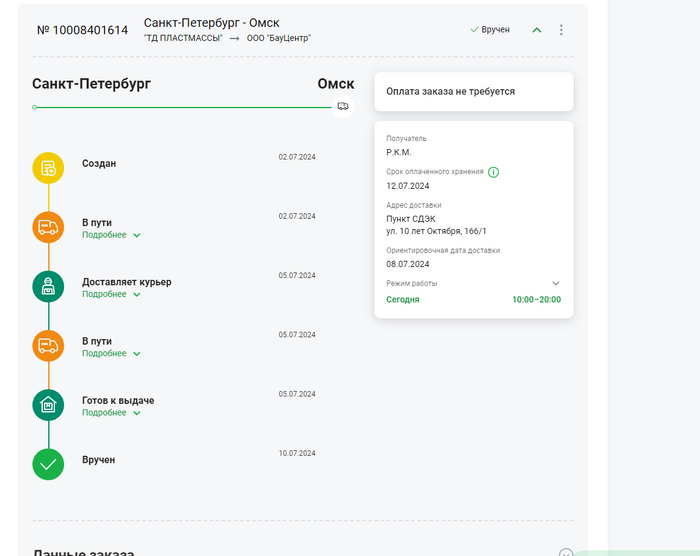The width and height of the screenshot is (700, 556).
Task: Open "Подробнее" under the second "В пути"
Action: (x=110, y=353)
